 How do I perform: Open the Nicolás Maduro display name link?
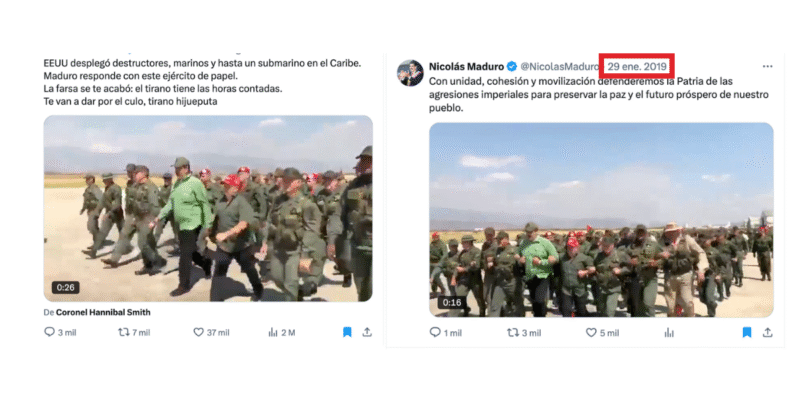pyautogui.click(x=466, y=66)
